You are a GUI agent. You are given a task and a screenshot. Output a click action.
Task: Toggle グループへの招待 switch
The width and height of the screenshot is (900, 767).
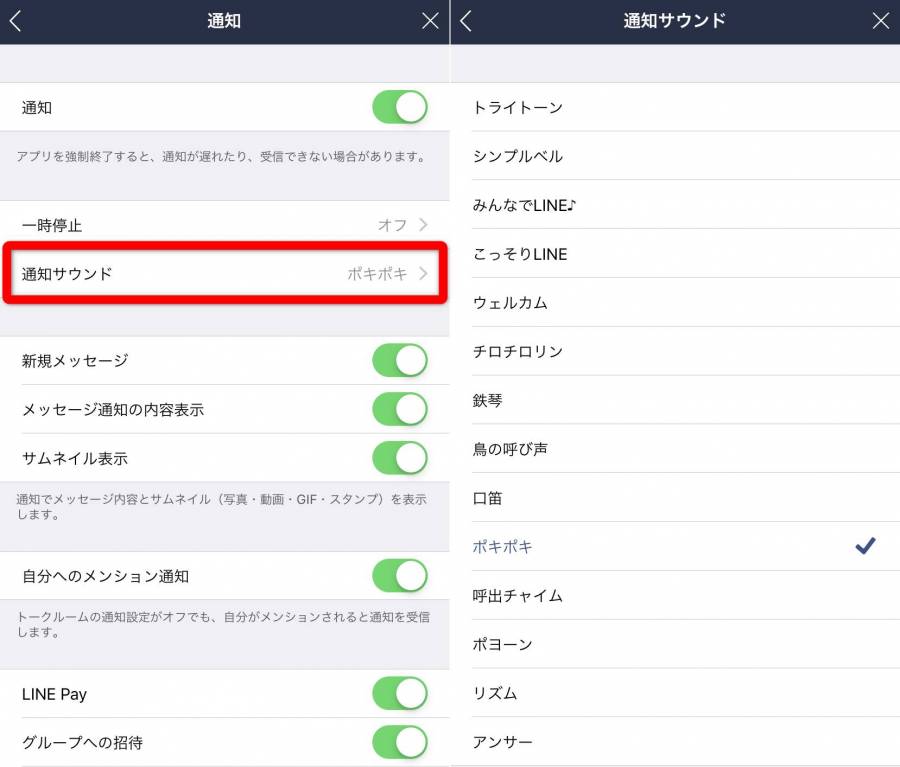399,742
